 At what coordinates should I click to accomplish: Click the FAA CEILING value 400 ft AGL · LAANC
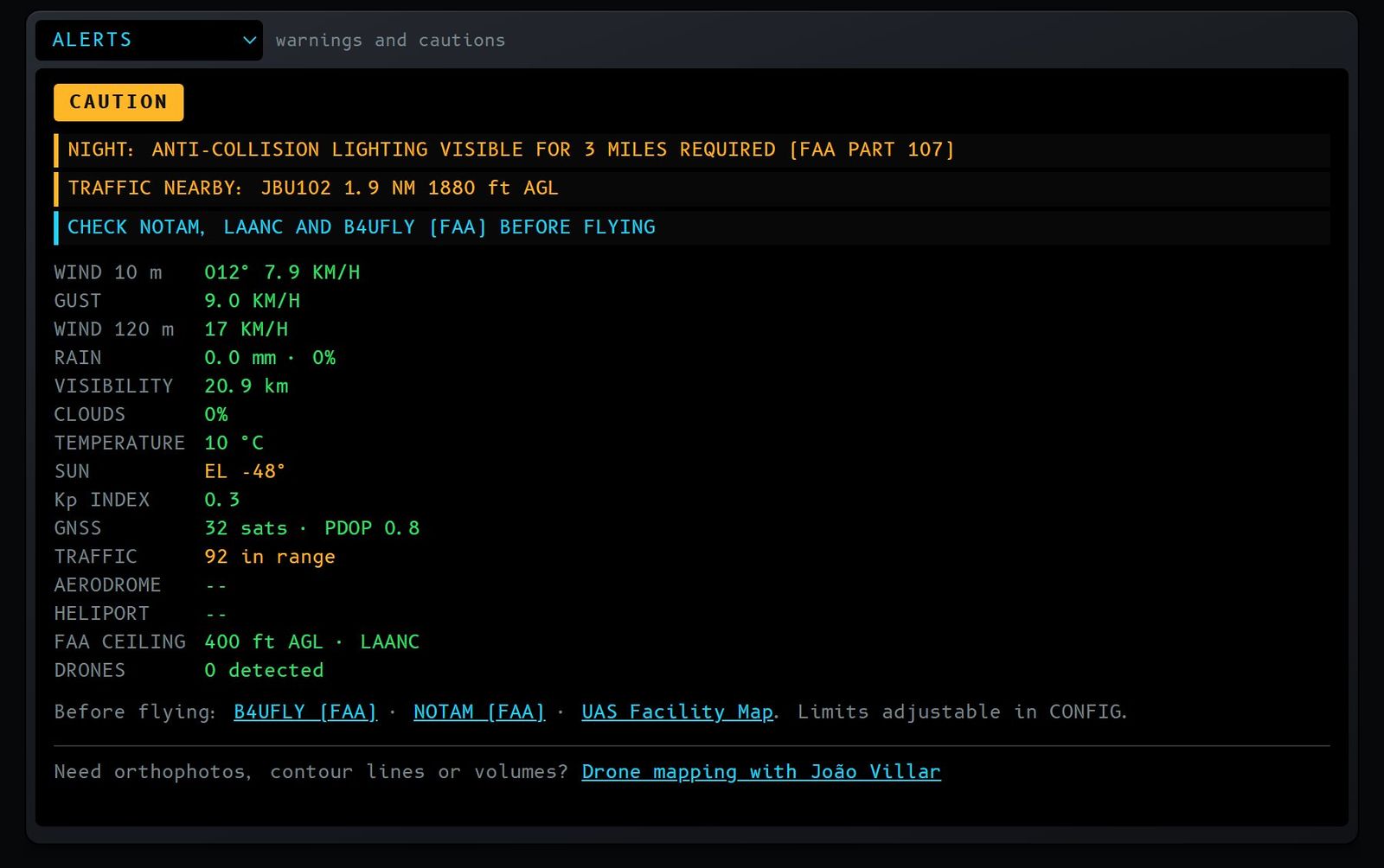[x=311, y=642]
